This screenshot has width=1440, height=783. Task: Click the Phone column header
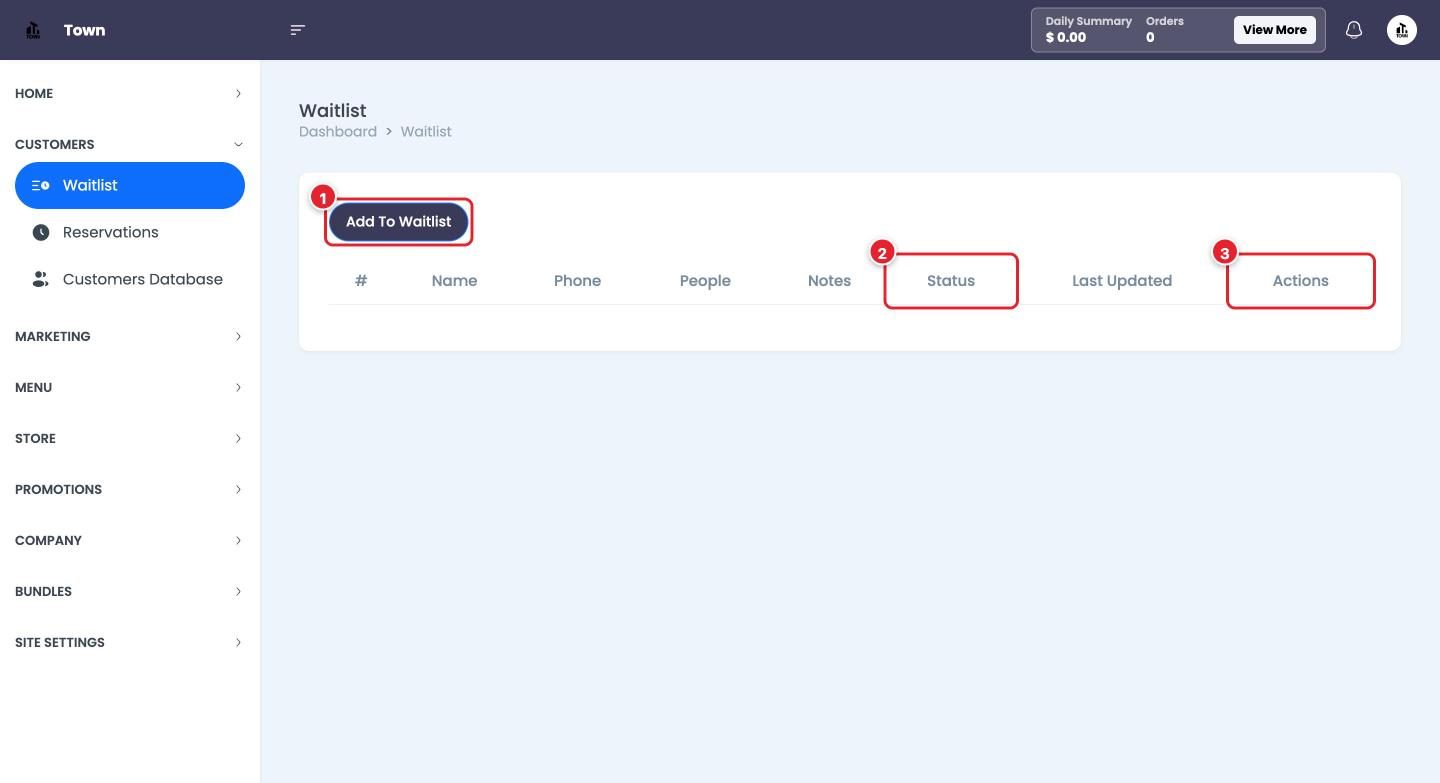pyautogui.click(x=577, y=281)
